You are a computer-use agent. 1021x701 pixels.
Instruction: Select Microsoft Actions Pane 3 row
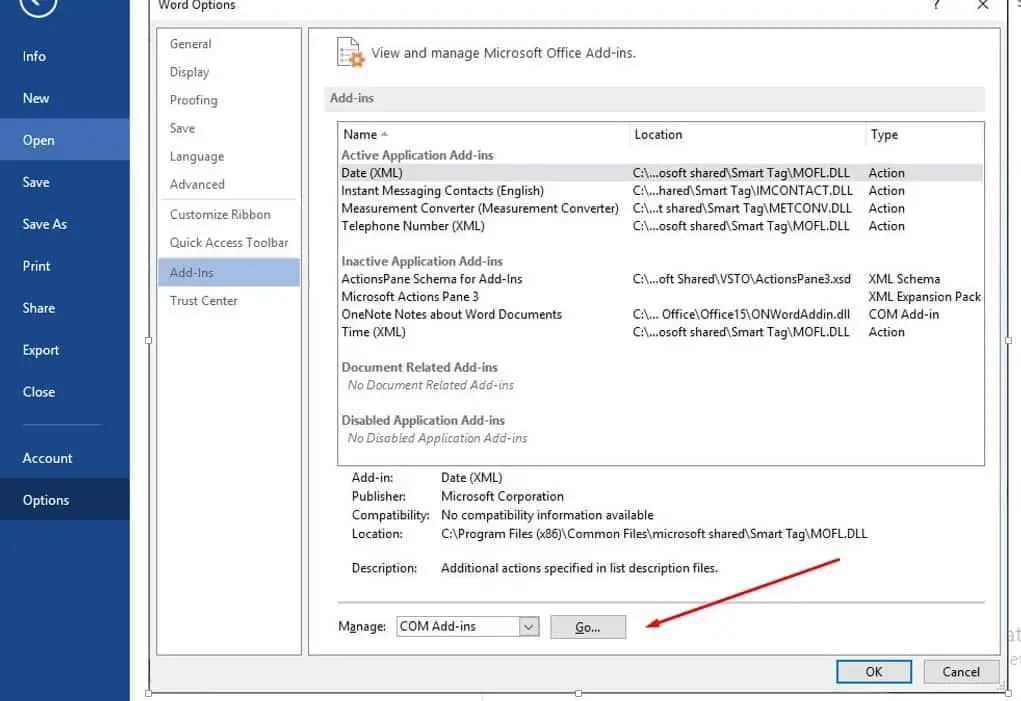coord(660,297)
